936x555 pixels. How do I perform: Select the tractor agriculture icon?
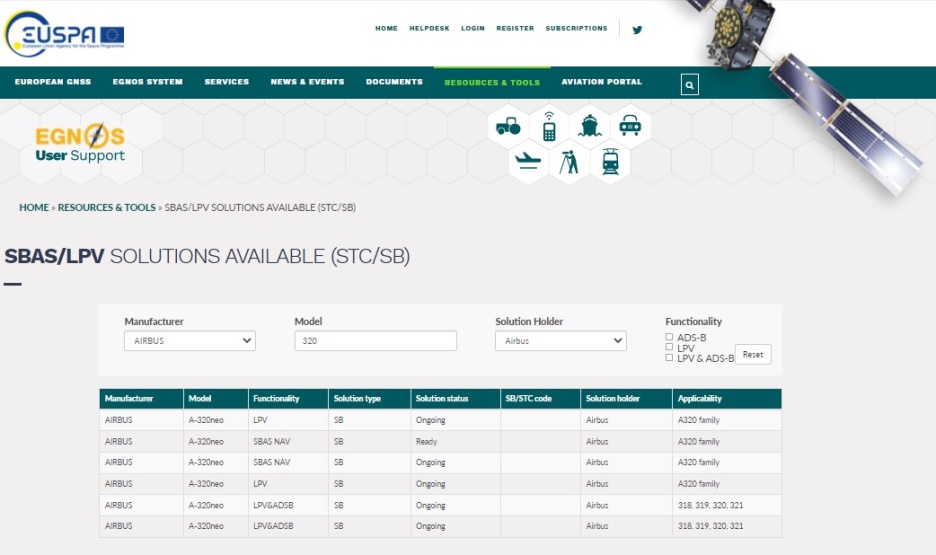508,126
